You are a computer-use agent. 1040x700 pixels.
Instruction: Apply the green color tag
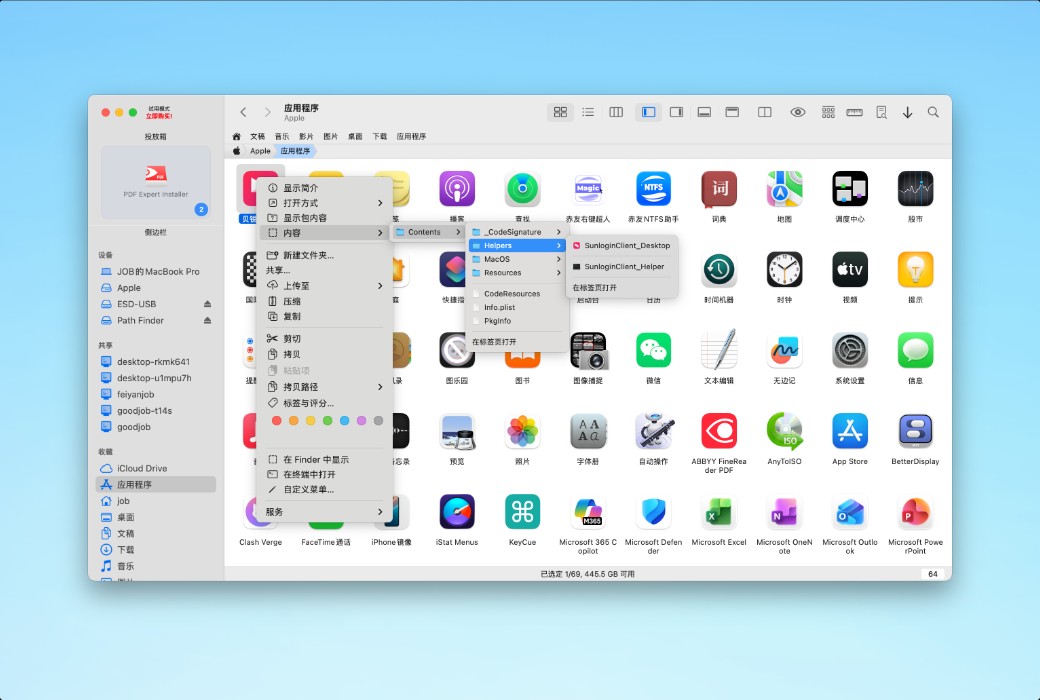(328, 421)
